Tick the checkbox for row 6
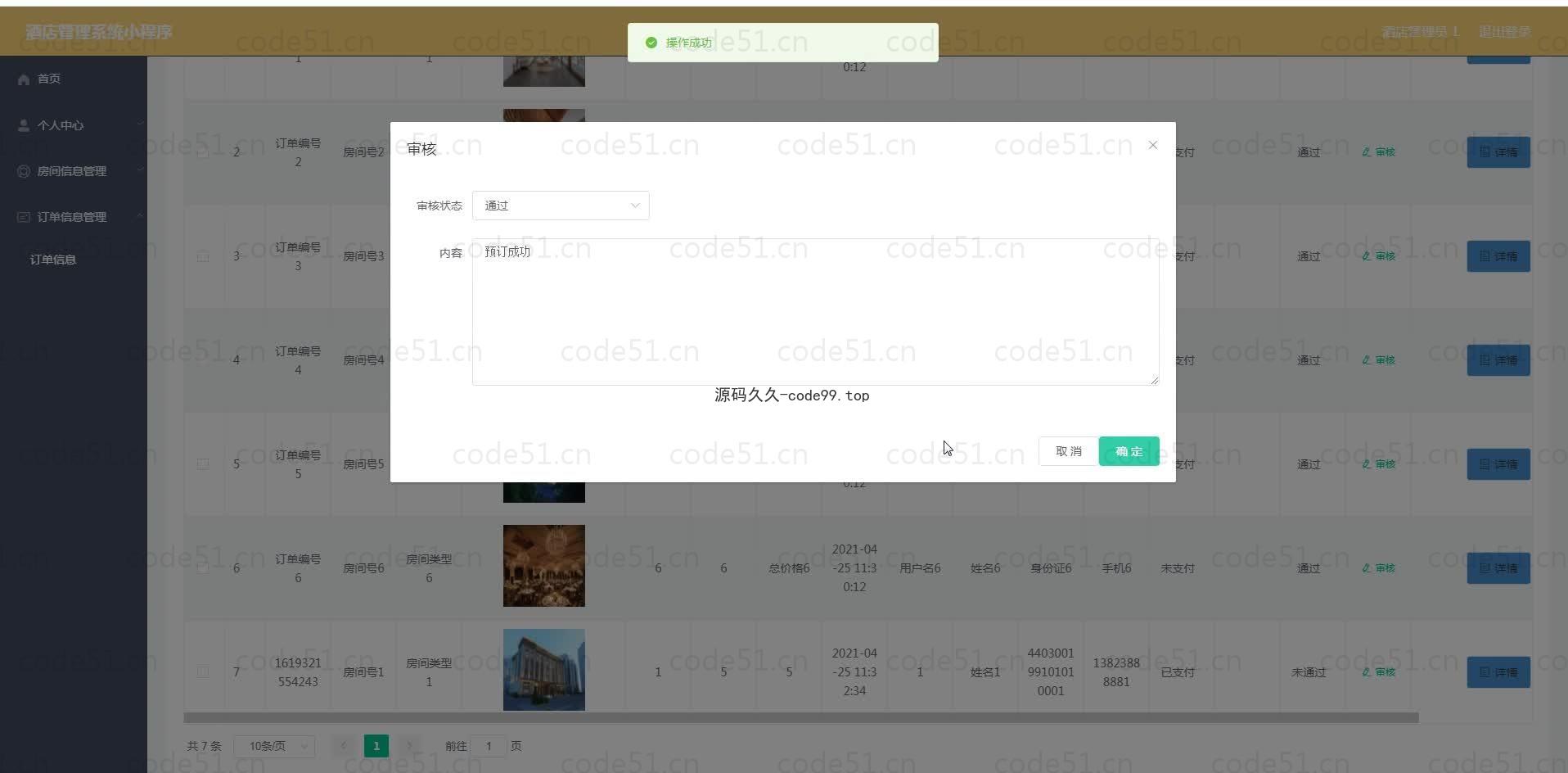The image size is (1568, 773). point(202,568)
